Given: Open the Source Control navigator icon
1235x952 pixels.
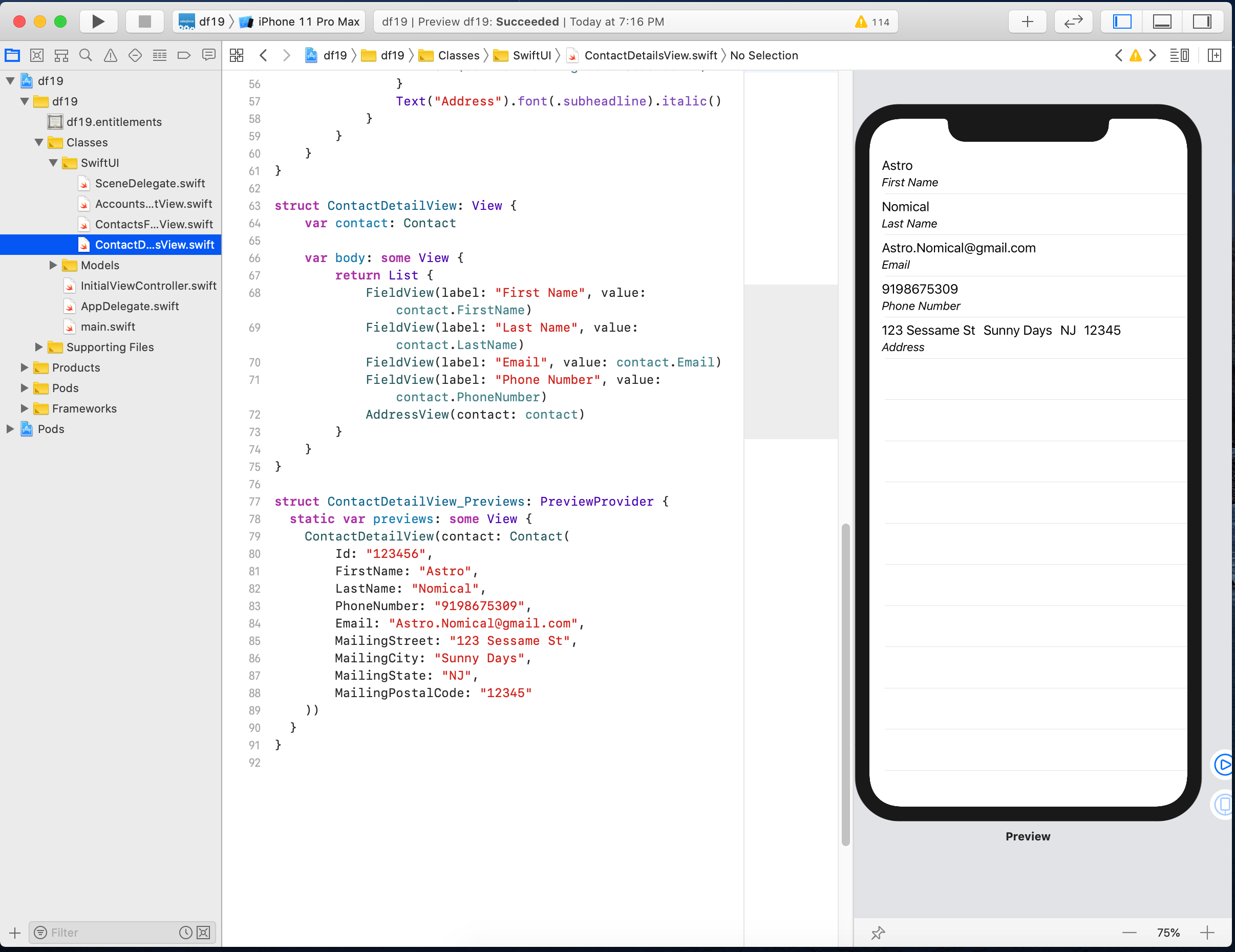Looking at the screenshot, I should tap(37, 55).
